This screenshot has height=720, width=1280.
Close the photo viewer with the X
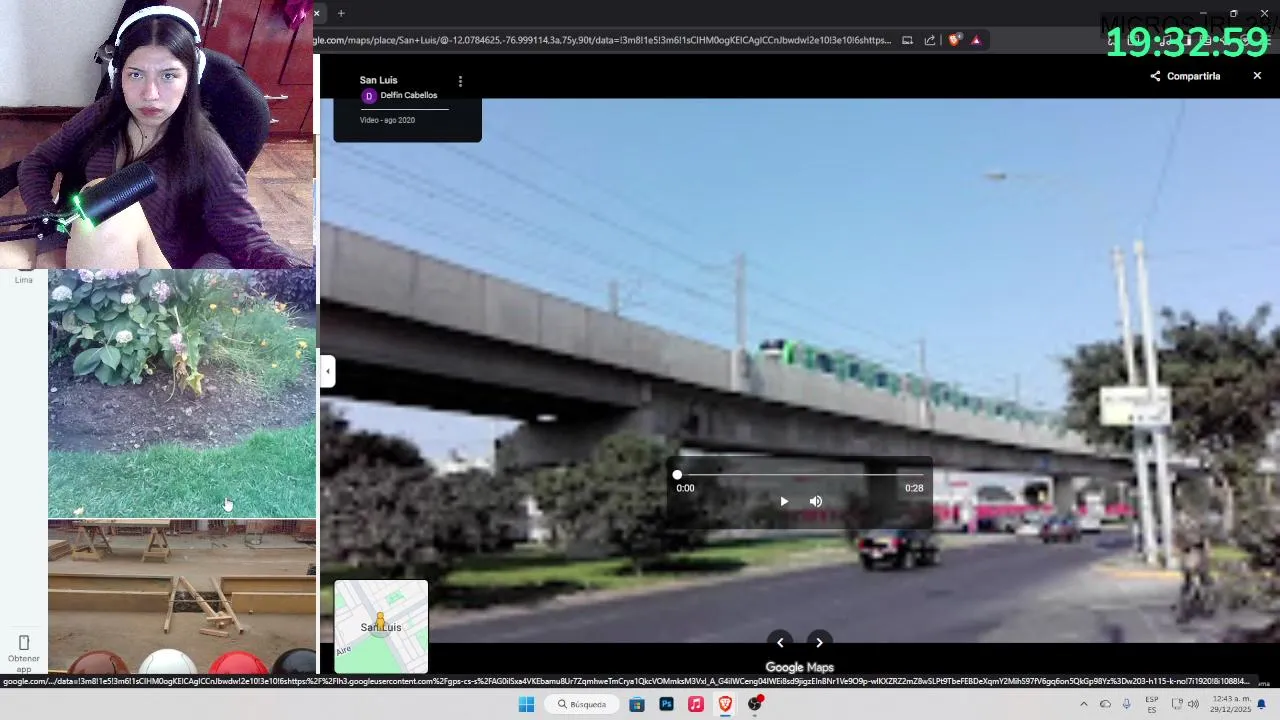click(x=1257, y=76)
